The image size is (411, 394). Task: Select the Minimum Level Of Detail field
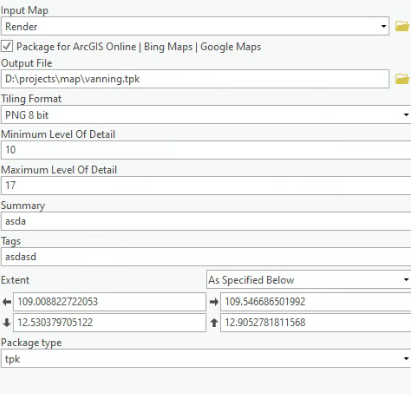(206, 150)
